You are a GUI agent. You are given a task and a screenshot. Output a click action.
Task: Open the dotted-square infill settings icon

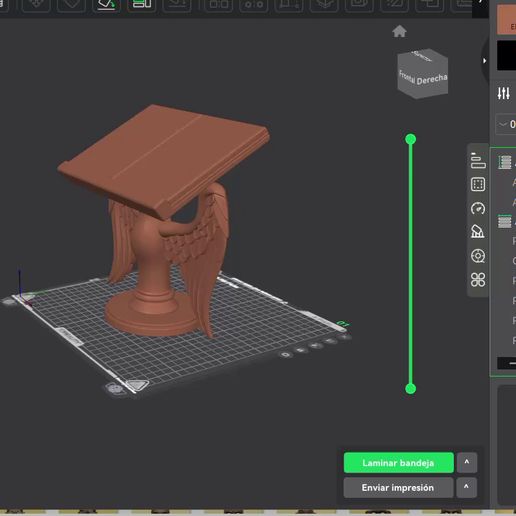[478, 184]
